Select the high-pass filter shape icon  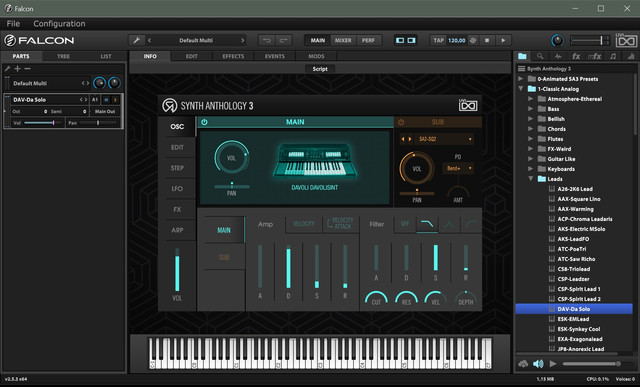[x=471, y=224]
